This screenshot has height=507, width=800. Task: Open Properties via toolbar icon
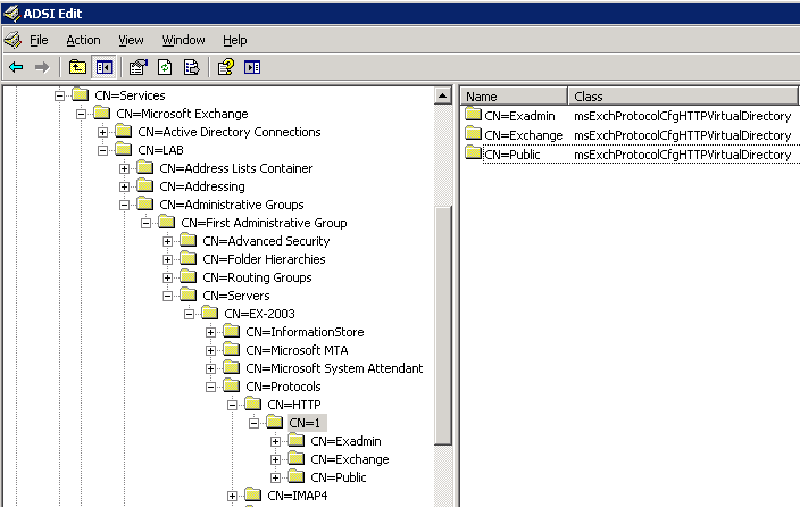[138, 67]
